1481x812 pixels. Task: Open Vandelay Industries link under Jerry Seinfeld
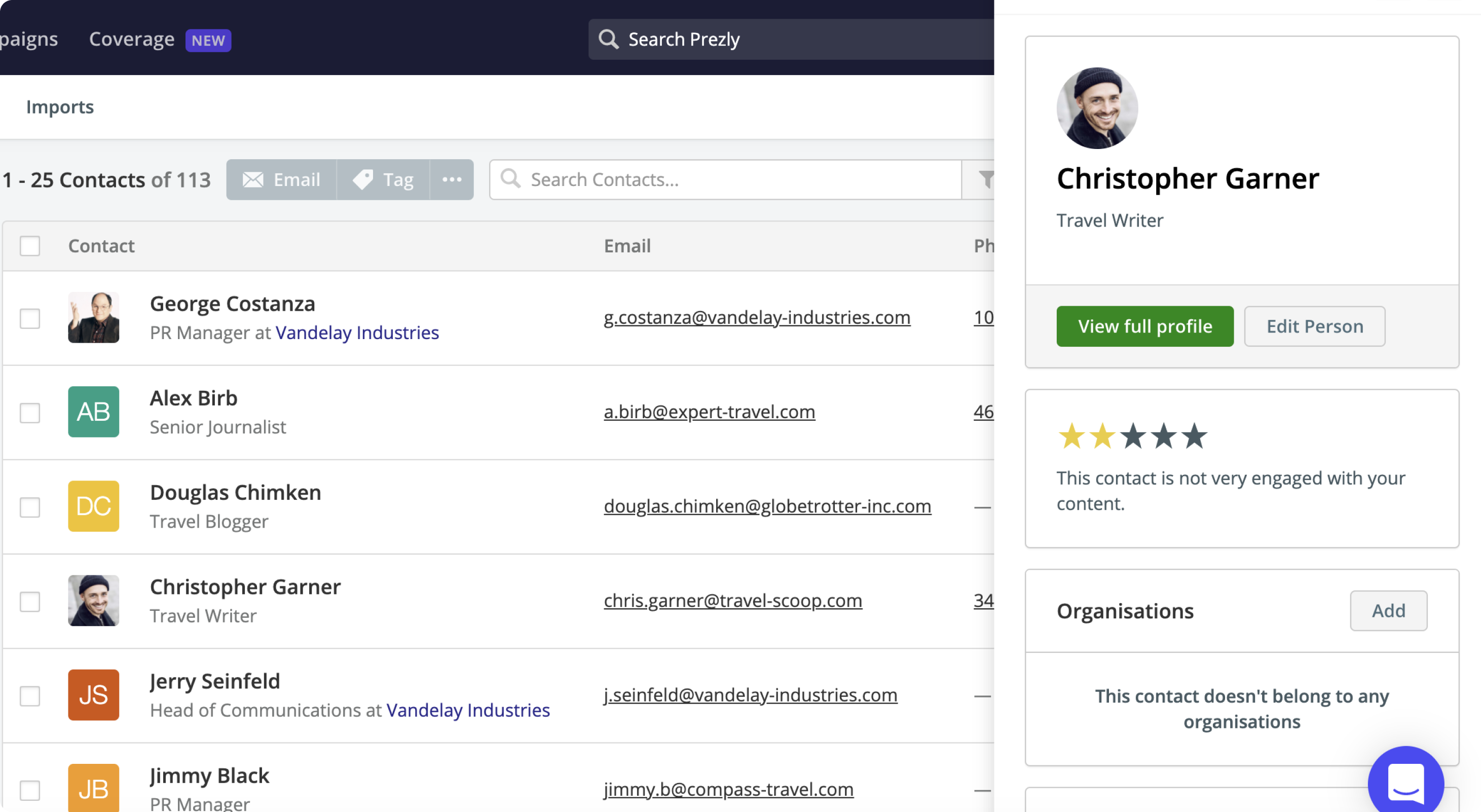pyautogui.click(x=468, y=710)
